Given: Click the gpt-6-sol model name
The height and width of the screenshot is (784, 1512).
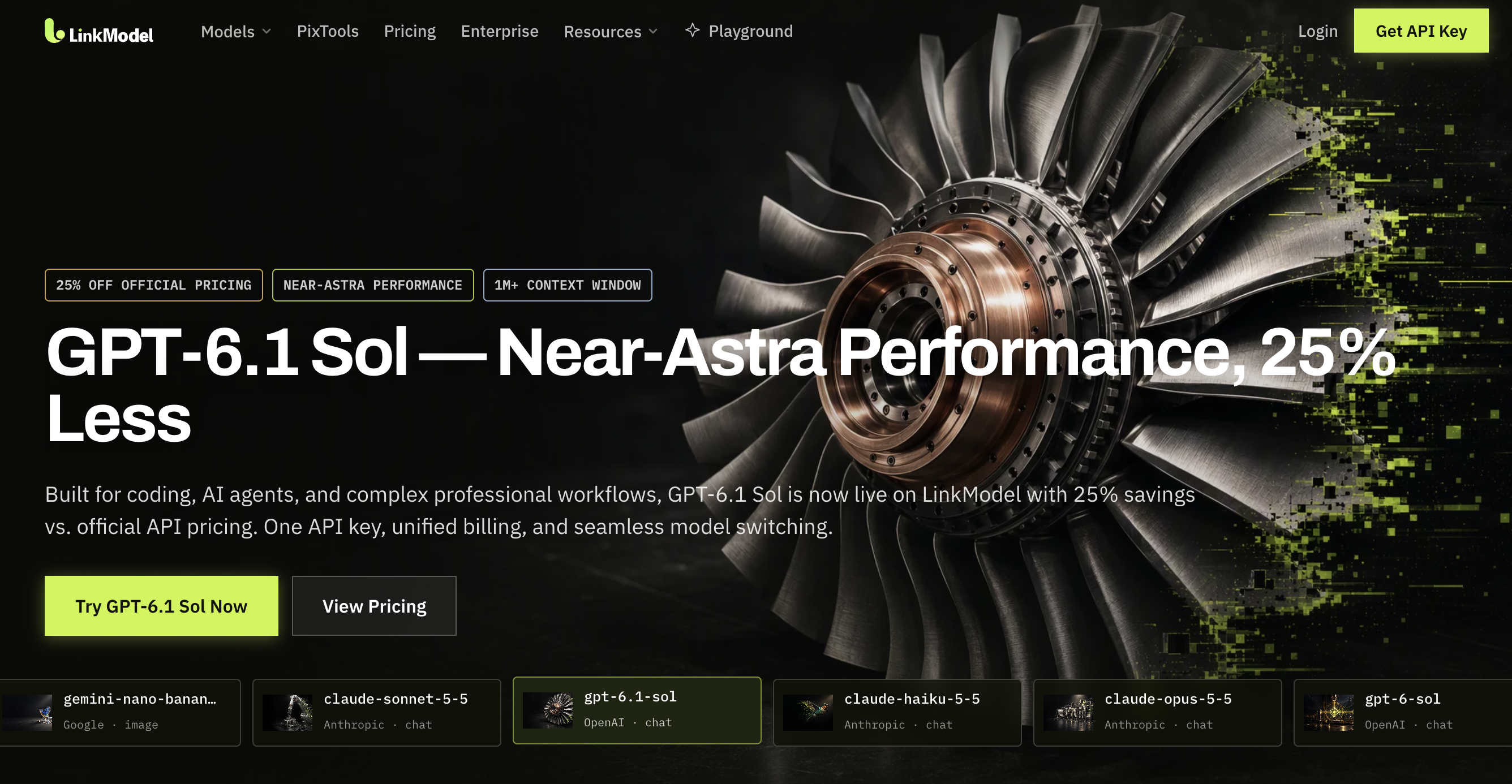Looking at the screenshot, I should [x=1402, y=699].
